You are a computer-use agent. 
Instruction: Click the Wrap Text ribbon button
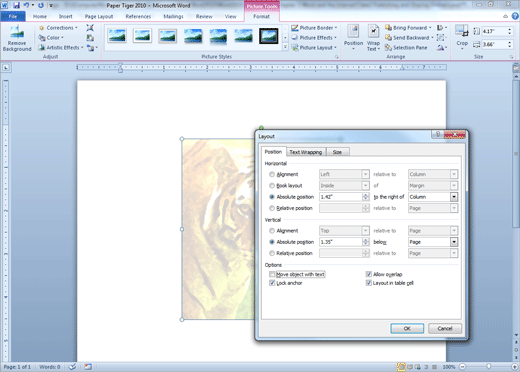[x=373, y=38]
